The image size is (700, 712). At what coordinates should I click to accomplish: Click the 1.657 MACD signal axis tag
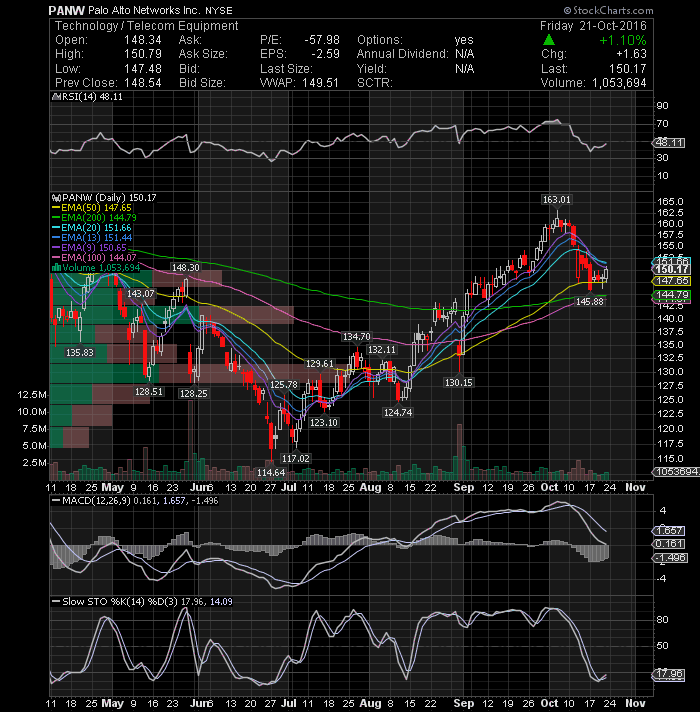pos(670,530)
